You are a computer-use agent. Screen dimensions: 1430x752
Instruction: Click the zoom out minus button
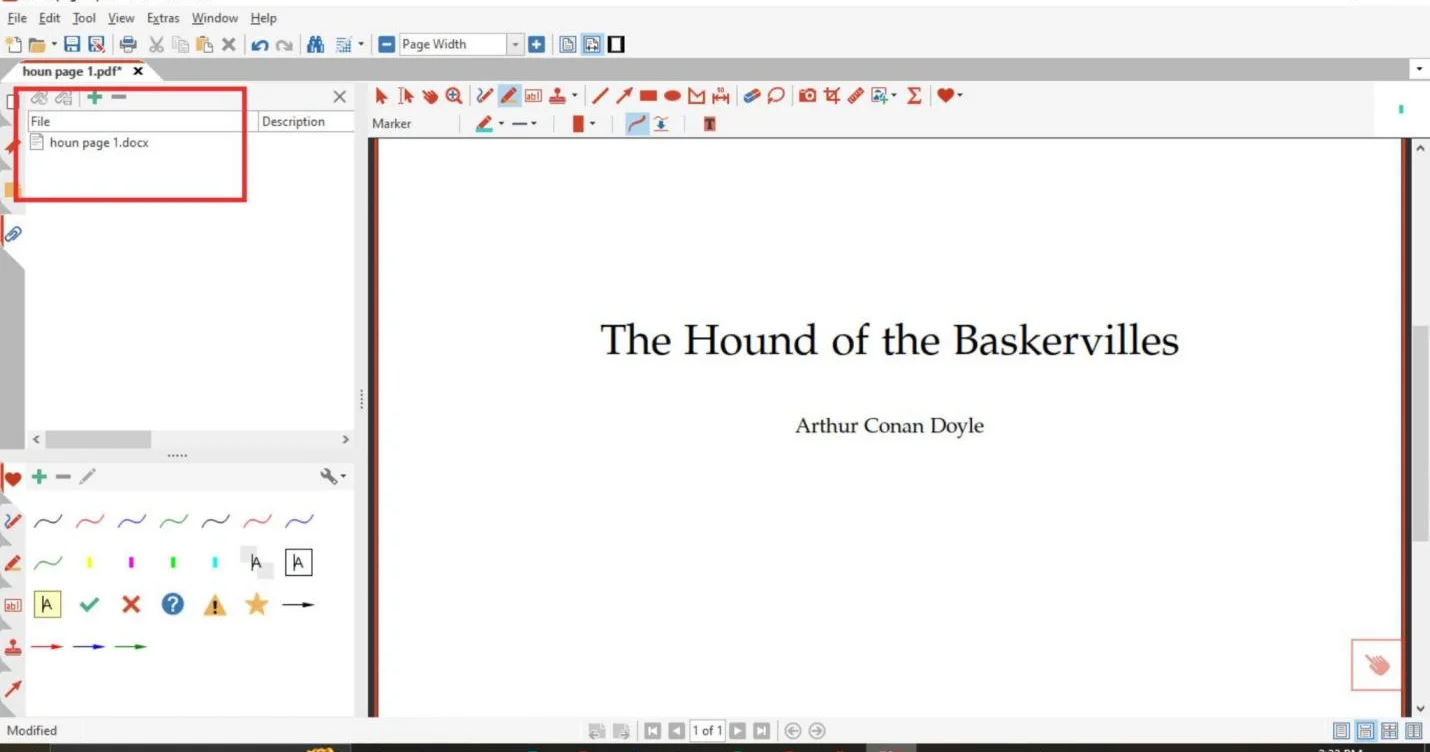click(x=386, y=44)
